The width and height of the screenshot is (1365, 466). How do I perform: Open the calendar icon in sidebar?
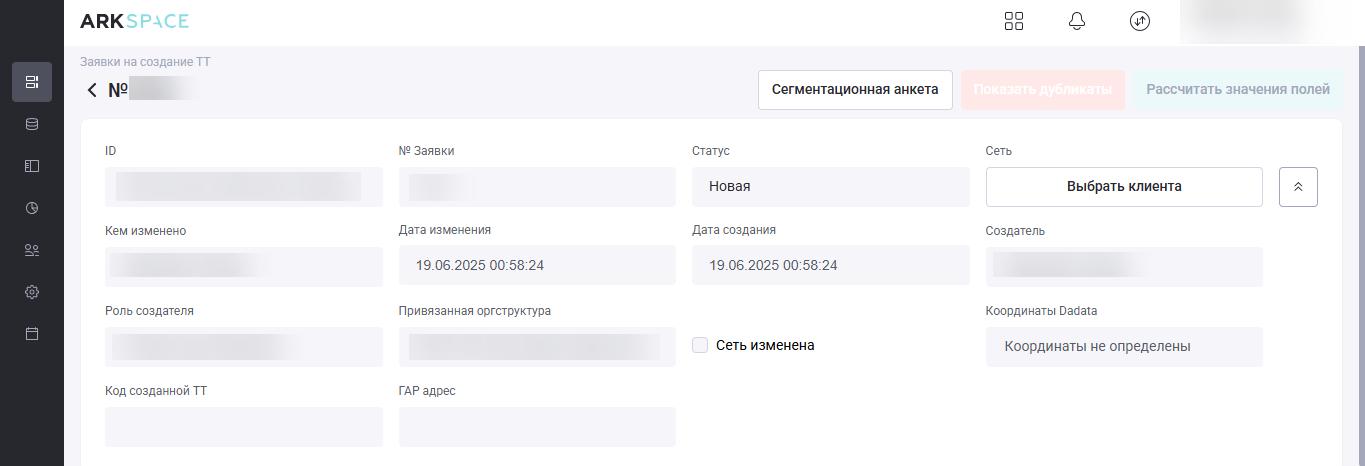point(32,333)
